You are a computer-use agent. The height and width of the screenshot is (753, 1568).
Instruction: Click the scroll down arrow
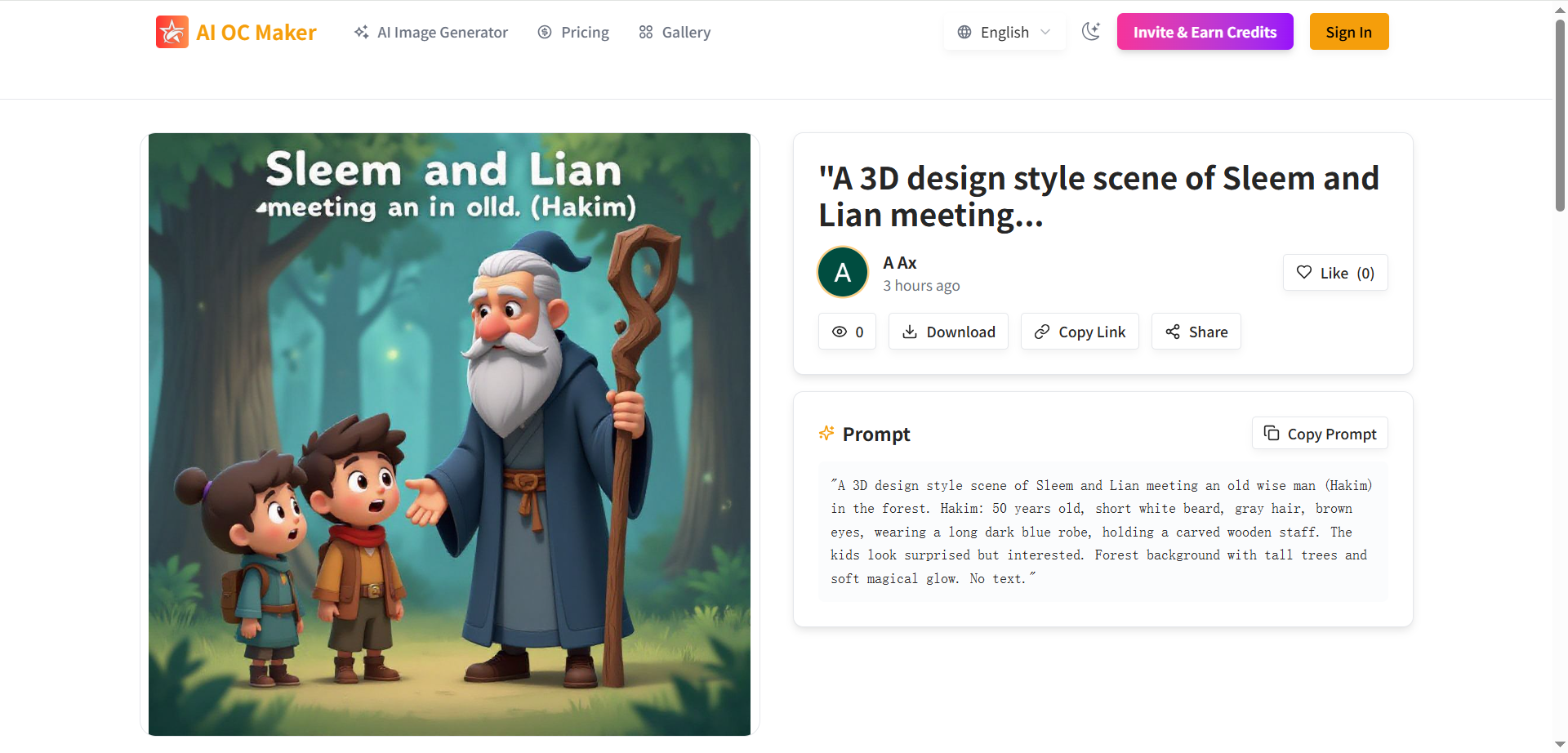click(x=1560, y=745)
